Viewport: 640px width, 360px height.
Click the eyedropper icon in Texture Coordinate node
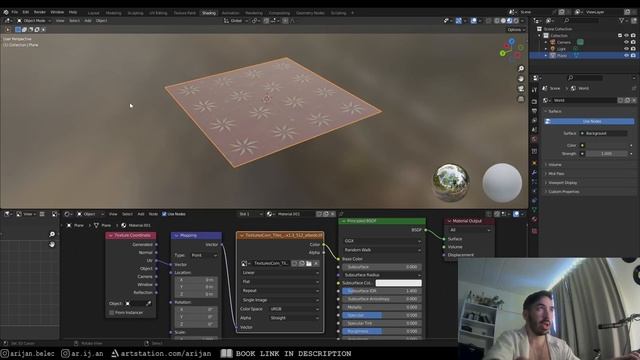click(x=148, y=304)
